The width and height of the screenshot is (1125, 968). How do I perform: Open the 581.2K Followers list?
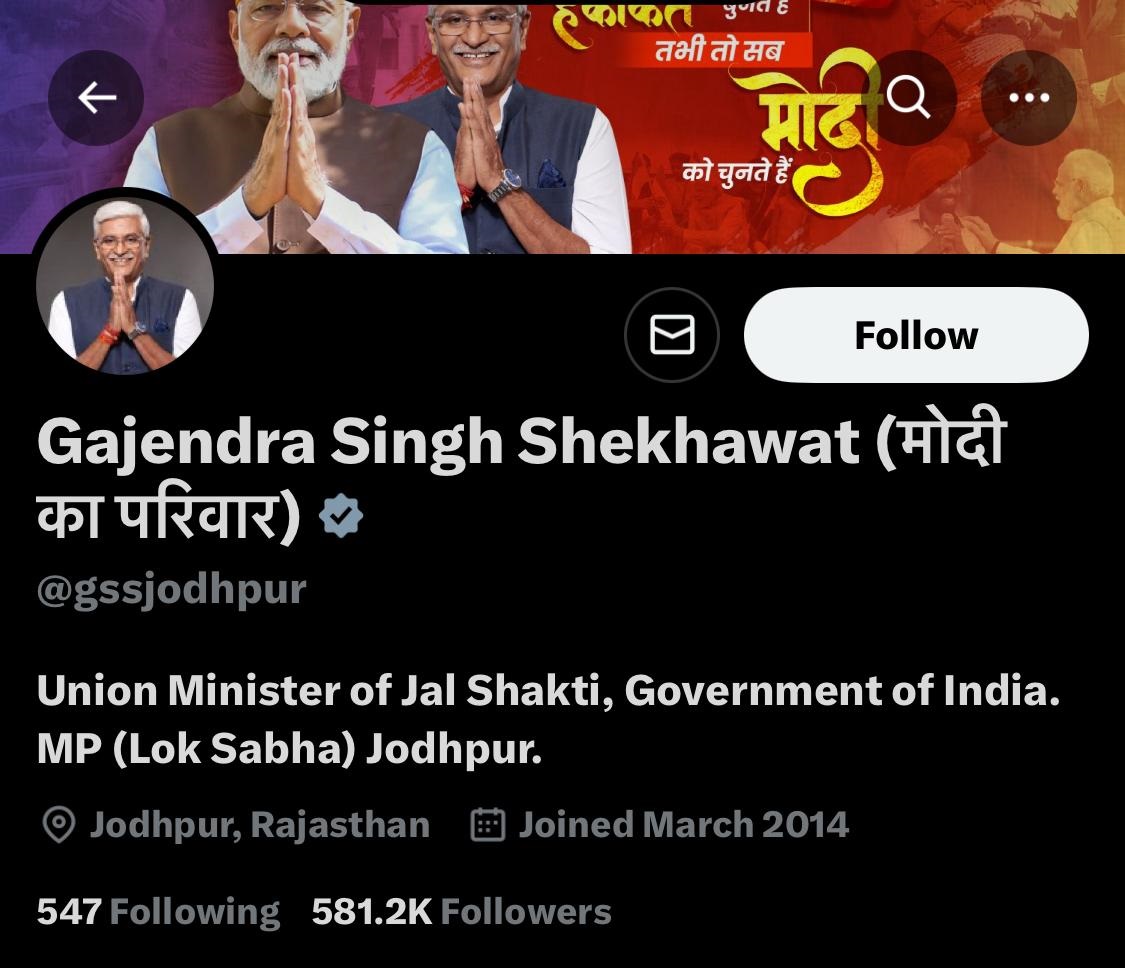pos(461,912)
